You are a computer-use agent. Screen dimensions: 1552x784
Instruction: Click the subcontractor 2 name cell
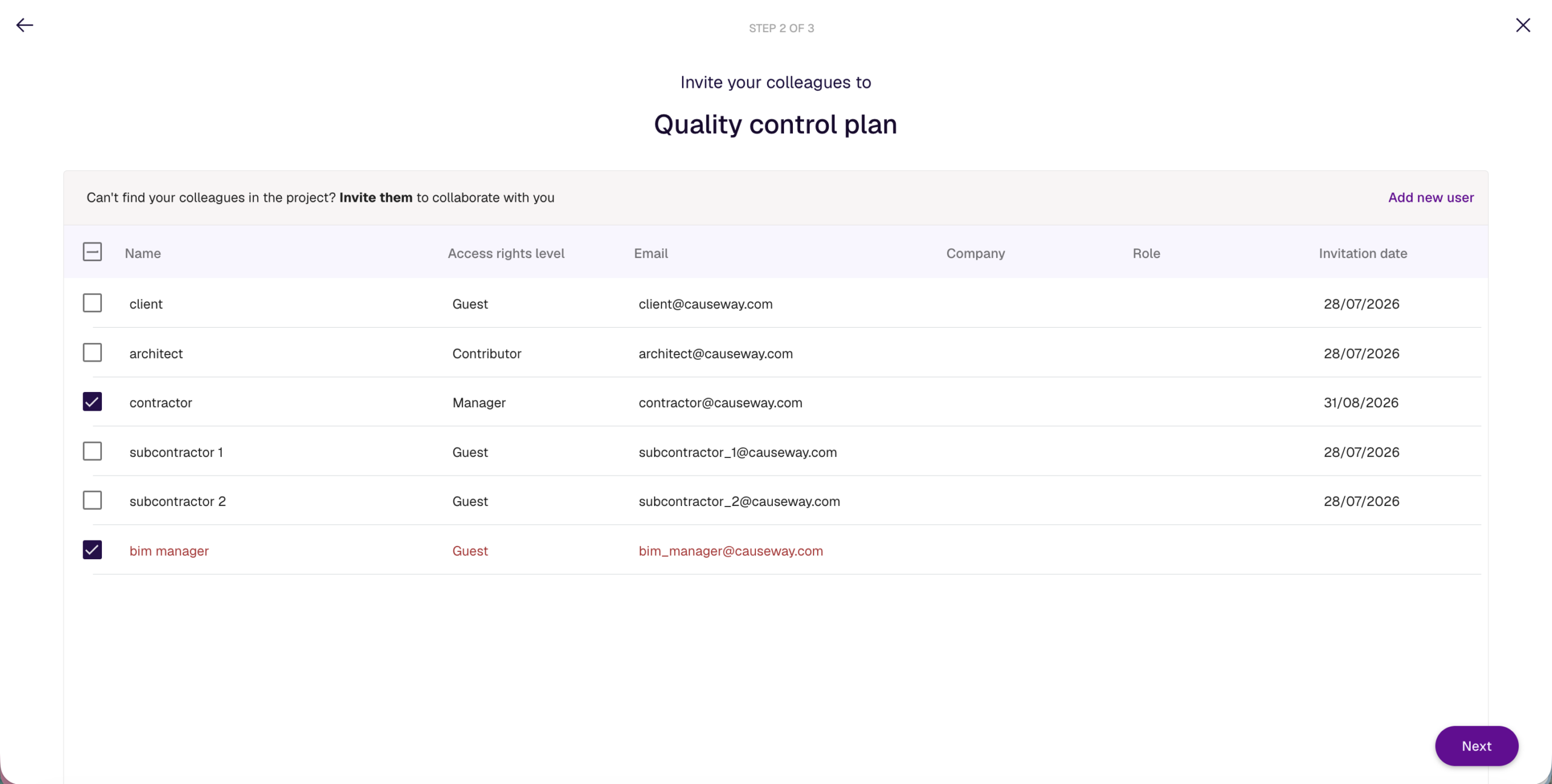[178, 502]
